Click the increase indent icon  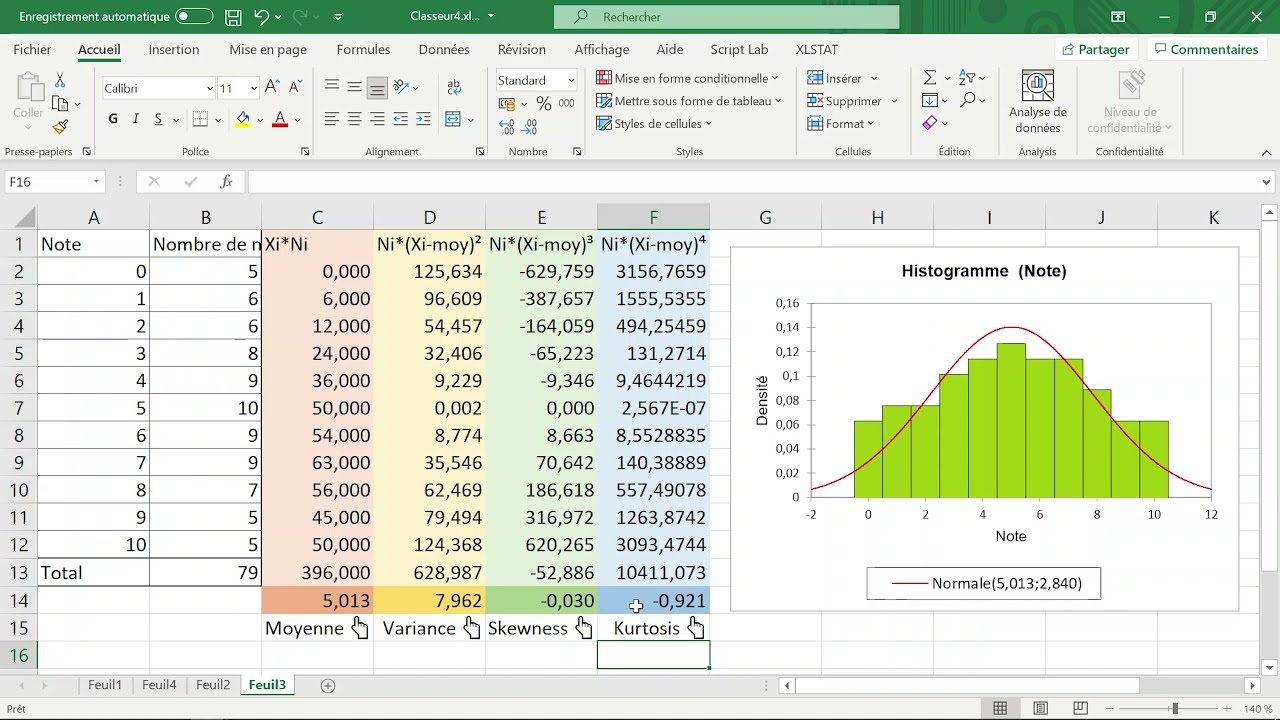coord(424,119)
